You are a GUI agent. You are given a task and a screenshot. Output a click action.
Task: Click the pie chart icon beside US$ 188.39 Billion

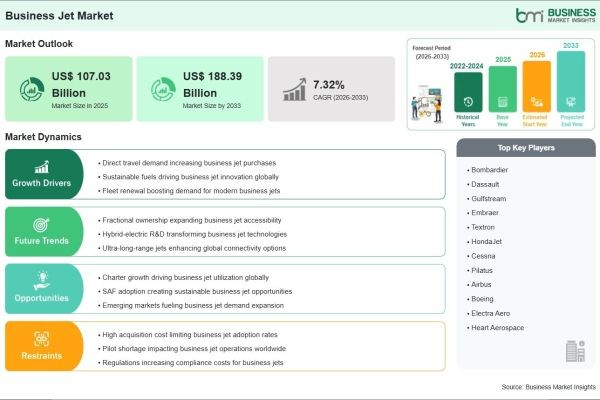tap(163, 89)
